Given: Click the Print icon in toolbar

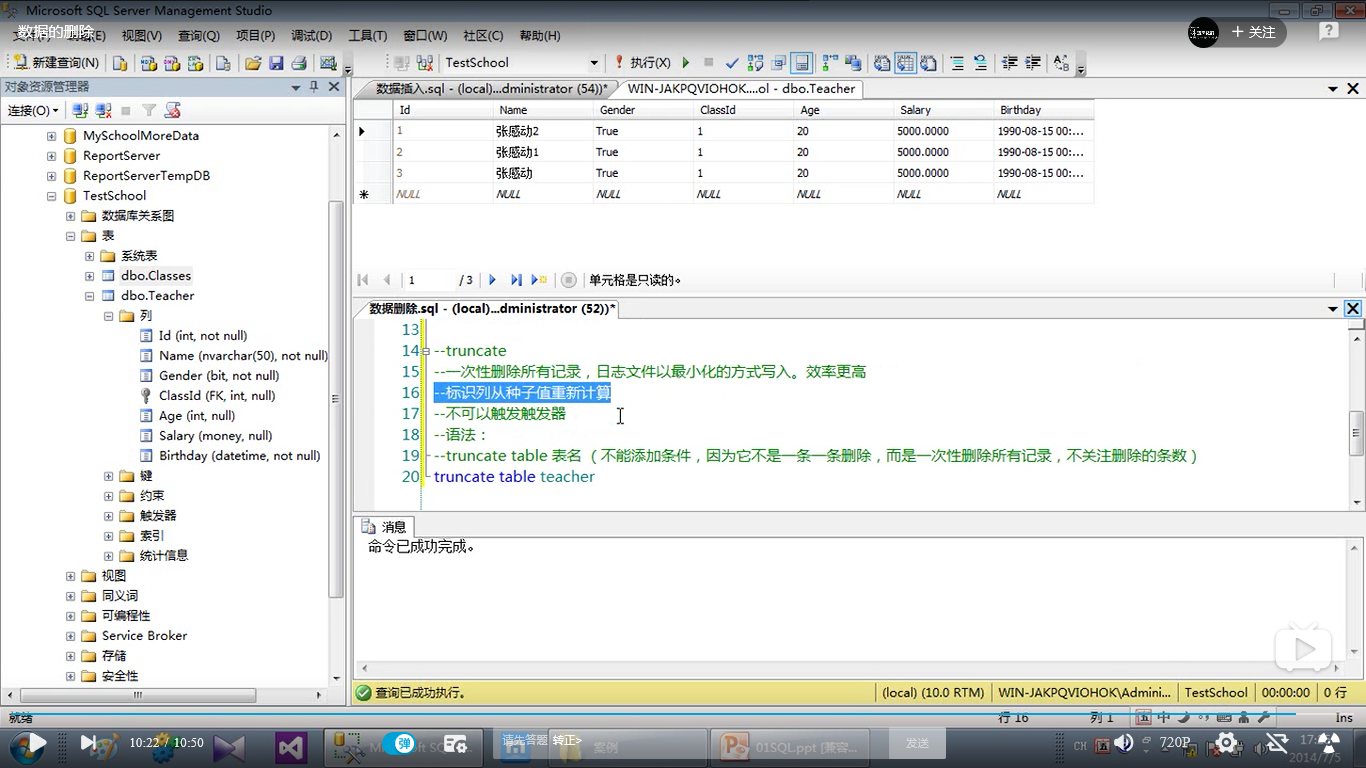Looking at the screenshot, I should pos(298,62).
